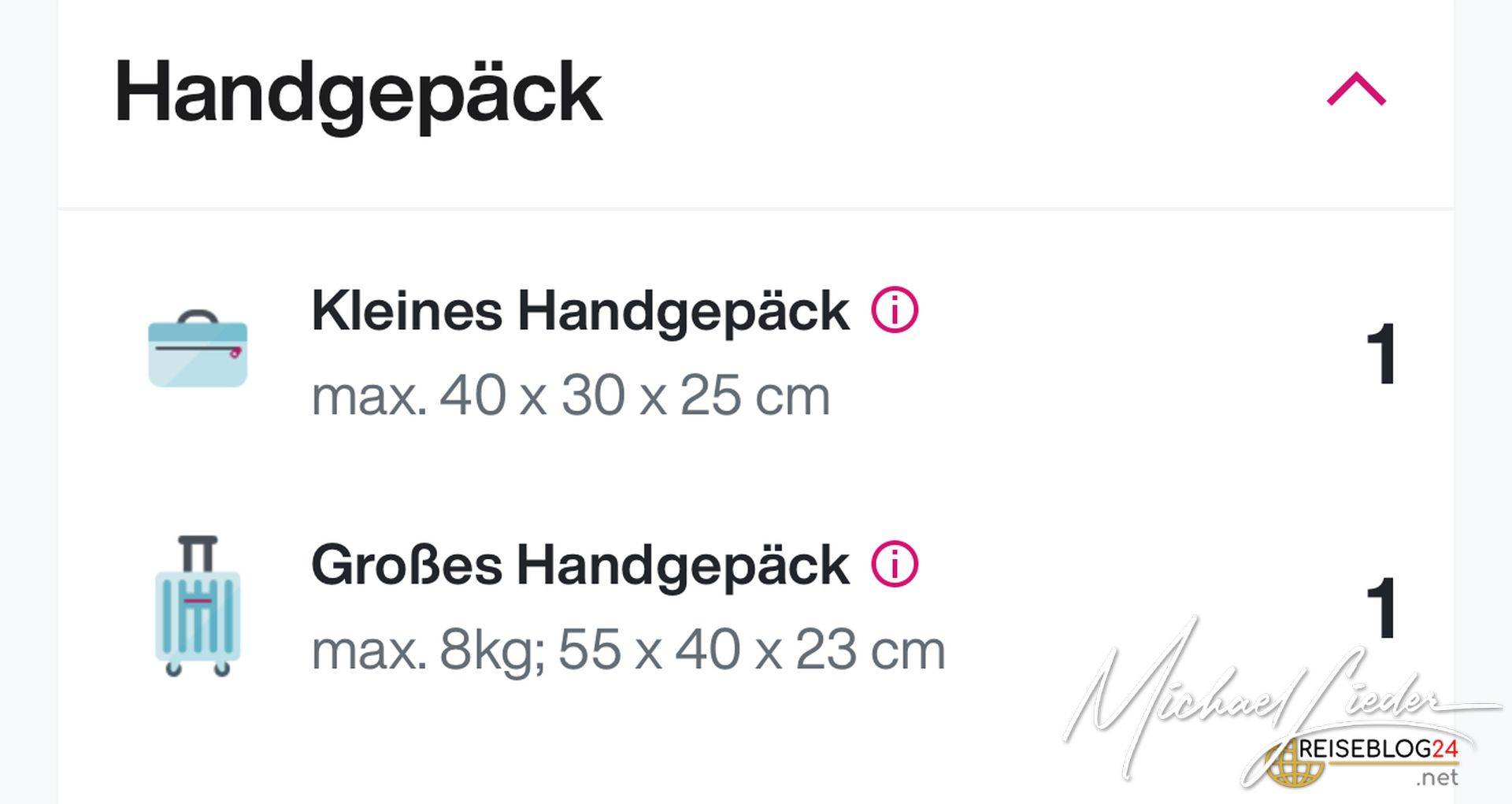This screenshot has width=1512, height=804.
Task: Open info icon beside Kleines Handgepäck
Action: (x=895, y=309)
